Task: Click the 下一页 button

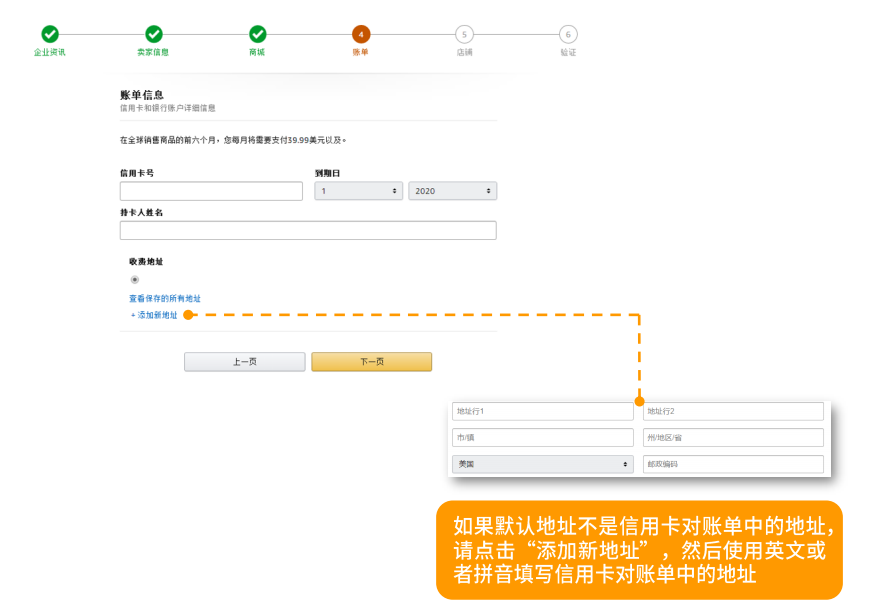Action: (372, 362)
